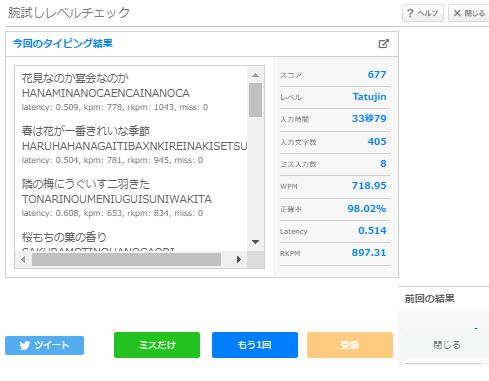Screen dimensions: 489x381
Task: Click the horizontal scrollbar thumb
Action: pyautogui.click(x=126, y=259)
